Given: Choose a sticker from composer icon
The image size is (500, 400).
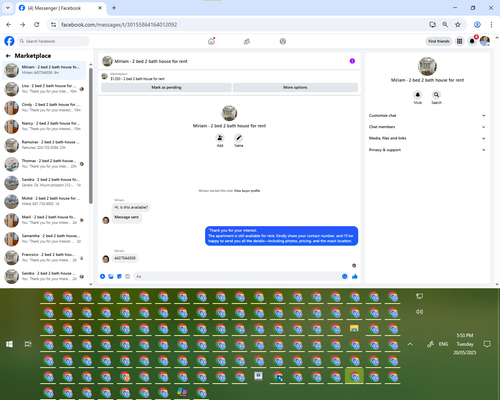Looking at the screenshot, I should tap(119, 276).
